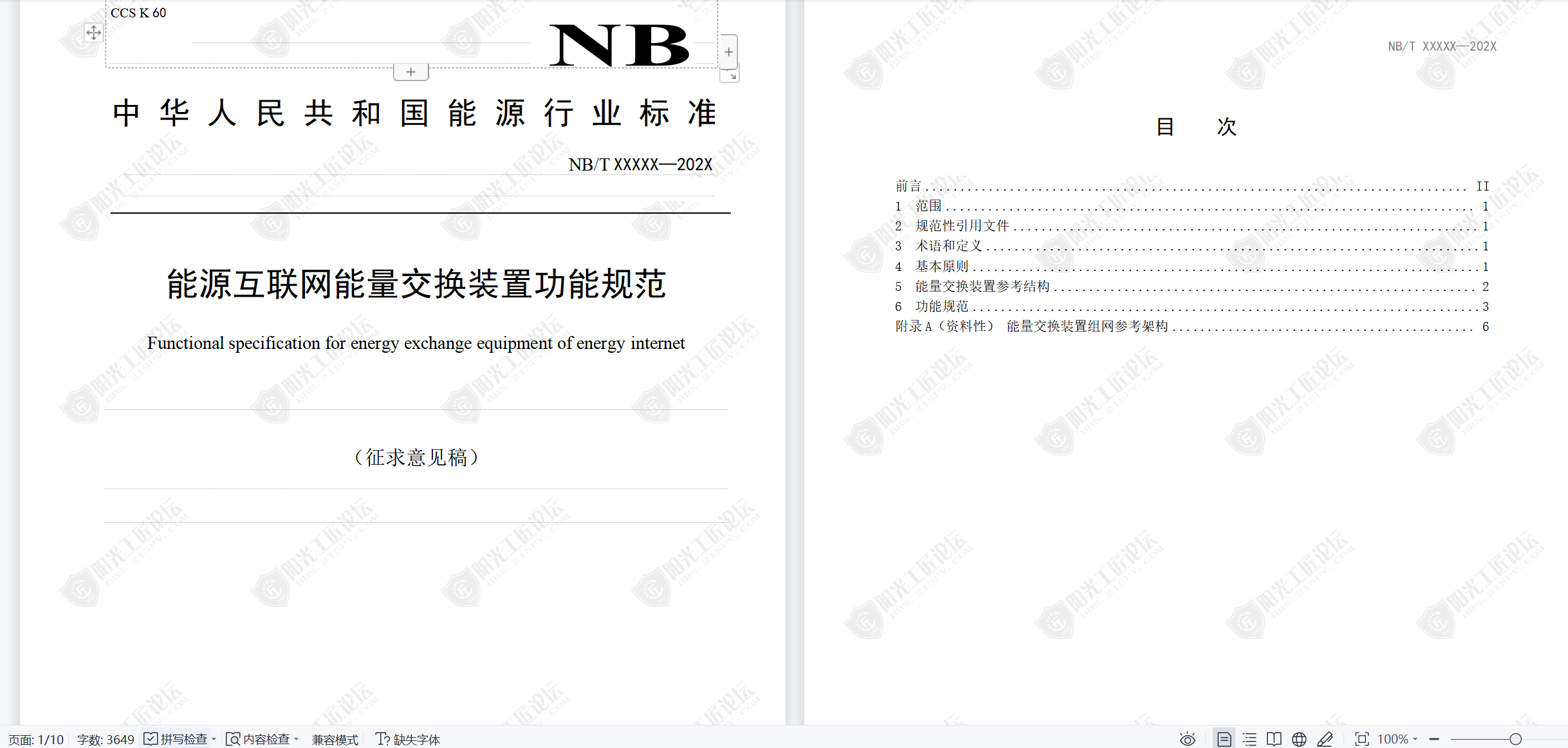Open TOC entry 1 范围
1568x748 pixels.
(1192, 206)
